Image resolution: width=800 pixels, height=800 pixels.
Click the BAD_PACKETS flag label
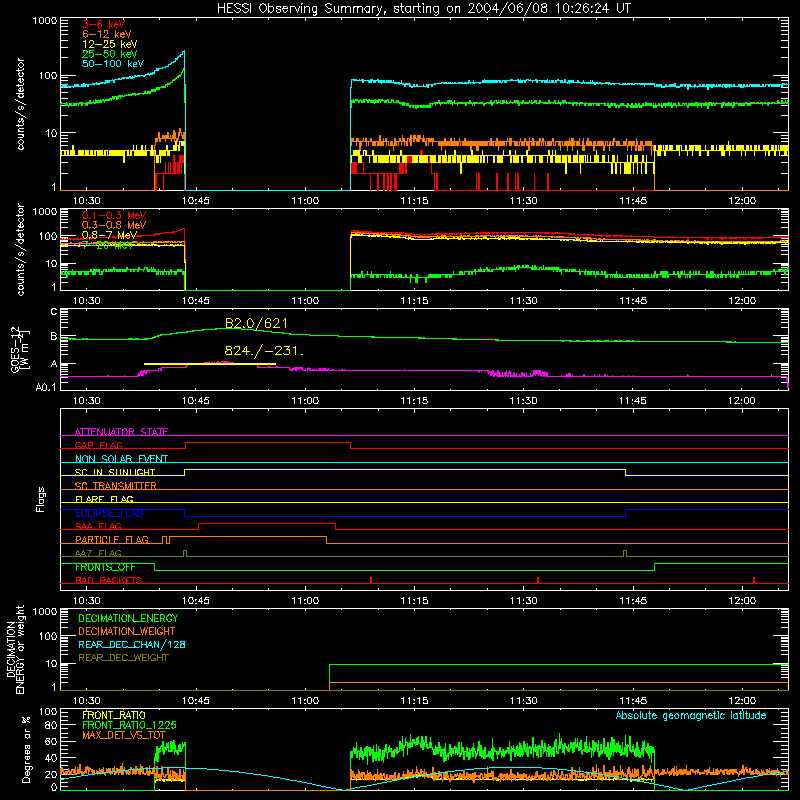coord(109,580)
